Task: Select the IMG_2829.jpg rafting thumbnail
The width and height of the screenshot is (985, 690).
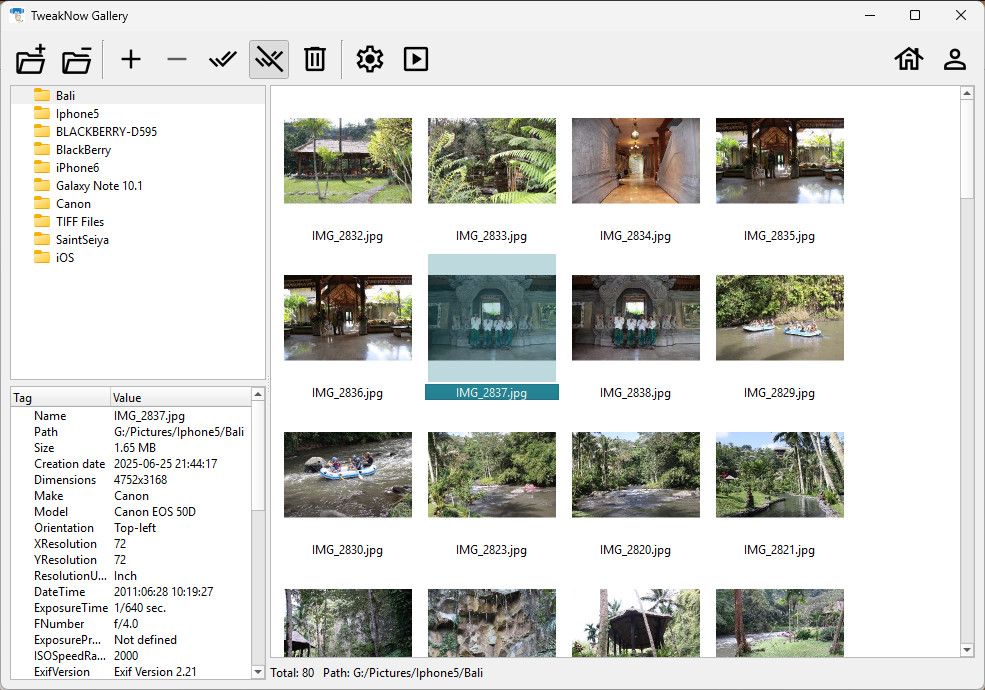Action: [779, 318]
